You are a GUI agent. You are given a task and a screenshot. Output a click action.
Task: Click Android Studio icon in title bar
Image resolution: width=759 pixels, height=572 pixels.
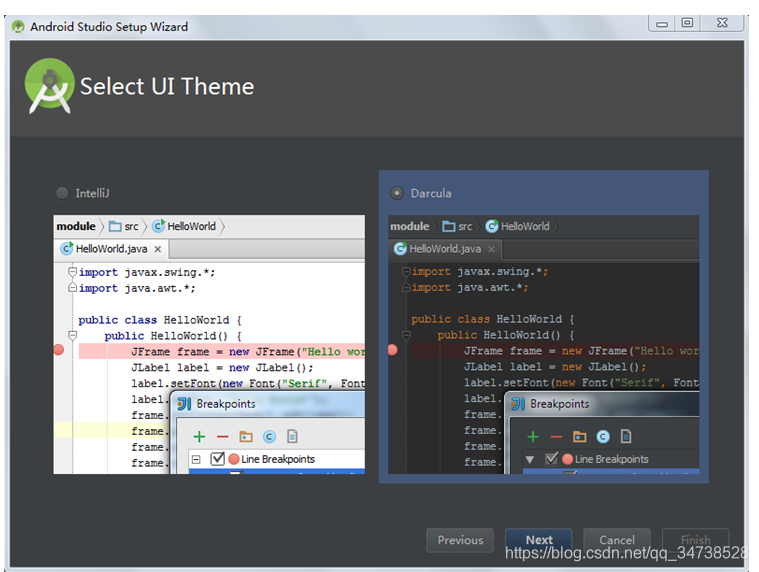18,27
